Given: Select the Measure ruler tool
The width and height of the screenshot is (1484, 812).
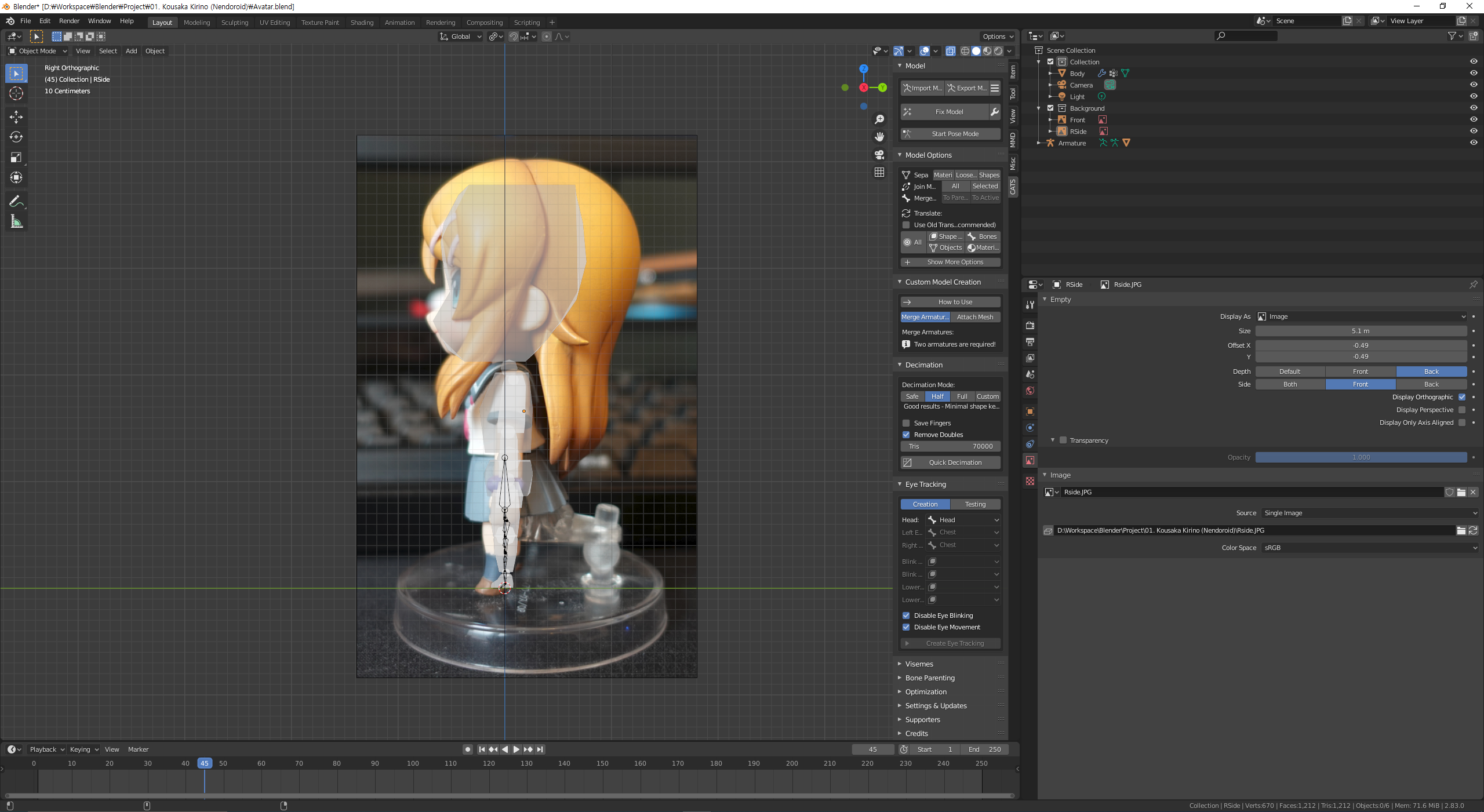Looking at the screenshot, I should click(x=16, y=222).
